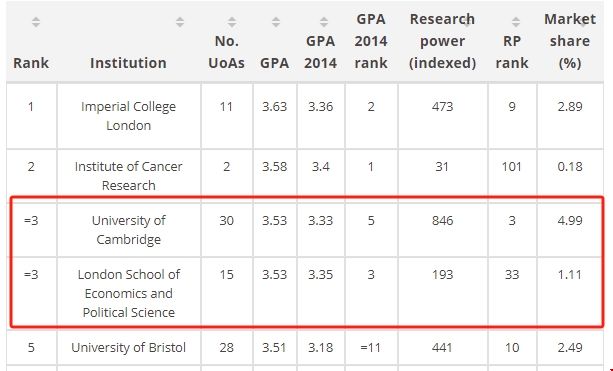
Task: Click sort arrows above RP rank
Action: pyautogui.click(x=516, y=22)
